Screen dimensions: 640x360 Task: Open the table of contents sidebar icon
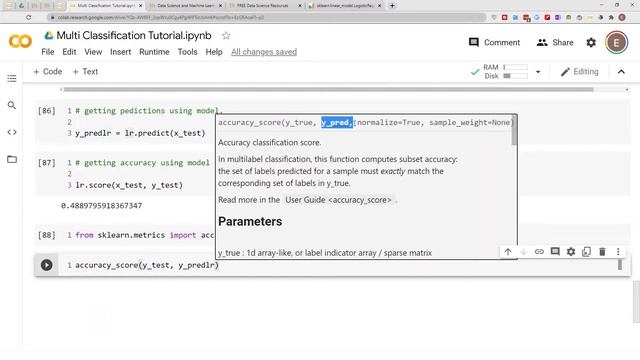(x=12, y=78)
